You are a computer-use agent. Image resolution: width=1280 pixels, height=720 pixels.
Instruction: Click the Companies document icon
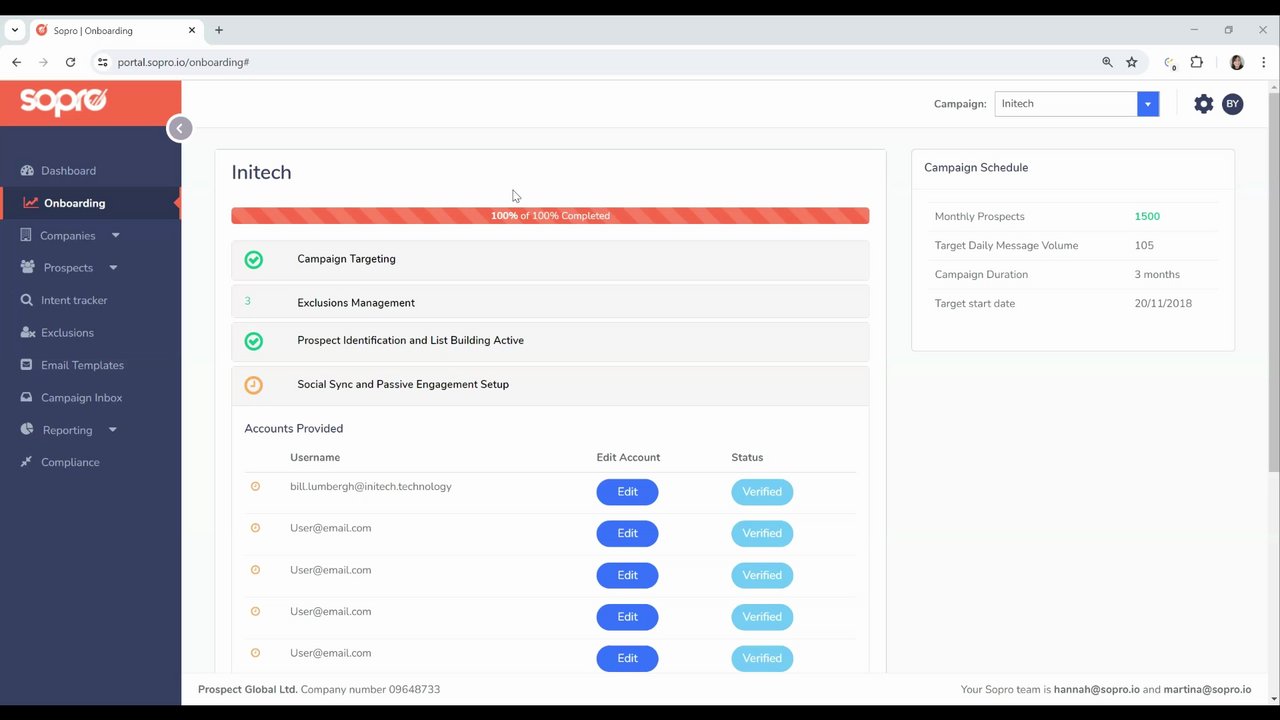[26, 236]
